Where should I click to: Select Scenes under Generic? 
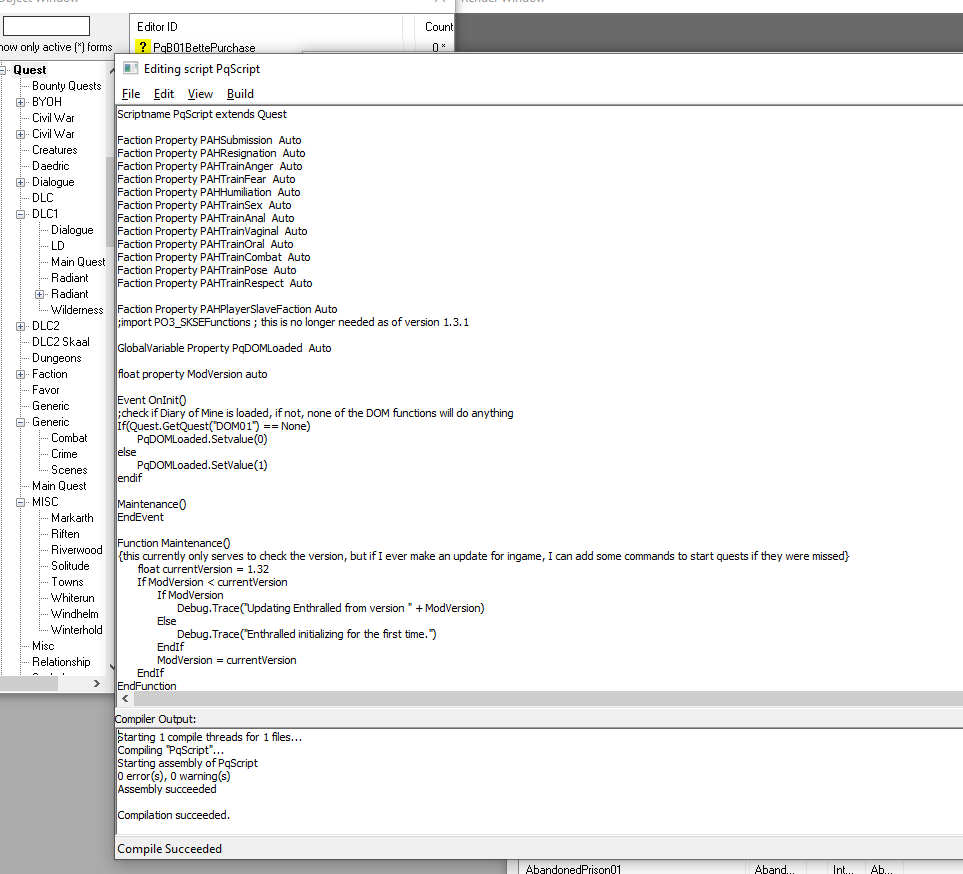[x=69, y=470]
